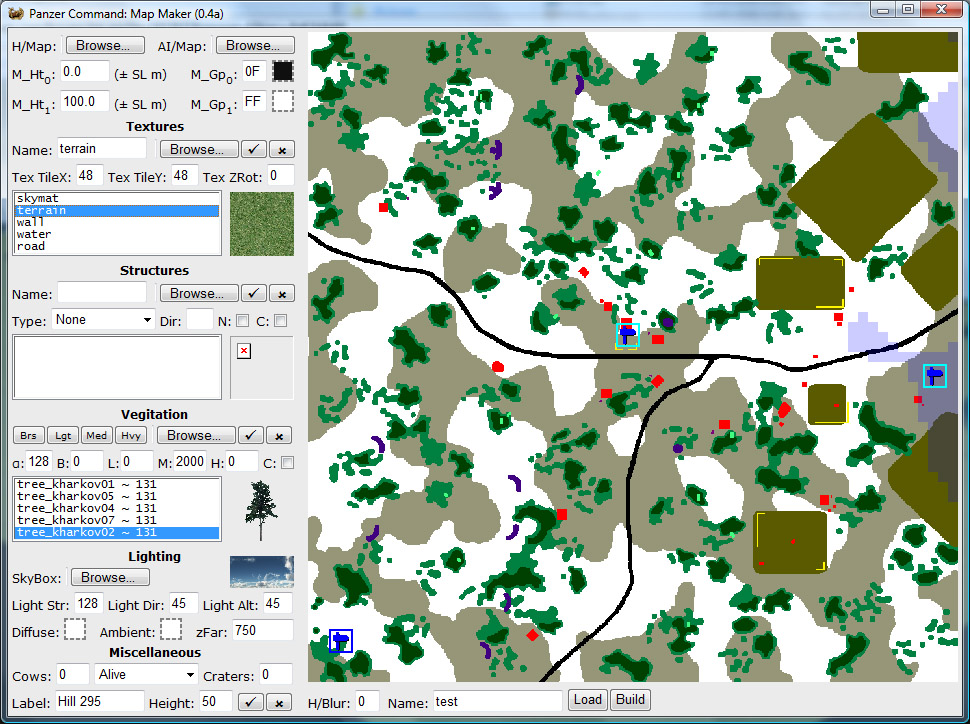Click the Structures Browse button

tap(199, 293)
